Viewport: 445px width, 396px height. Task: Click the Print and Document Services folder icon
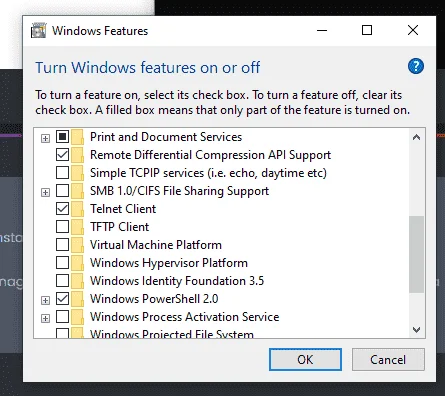click(78, 137)
